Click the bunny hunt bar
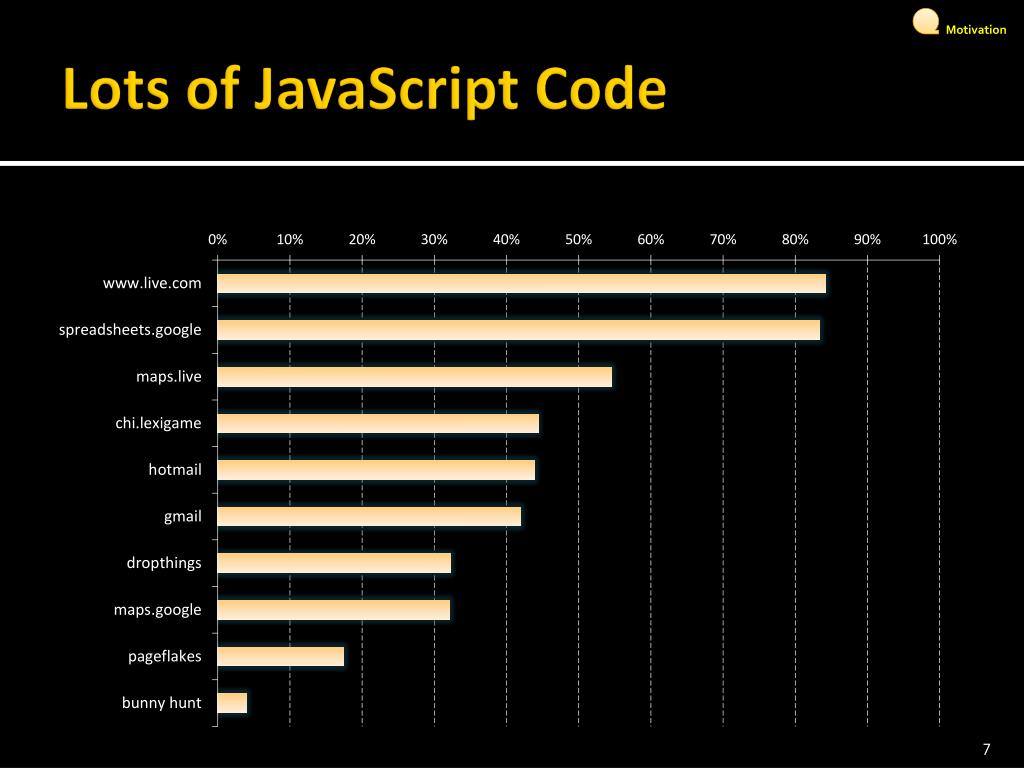This screenshot has height=768, width=1024. click(x=232, y=703)
